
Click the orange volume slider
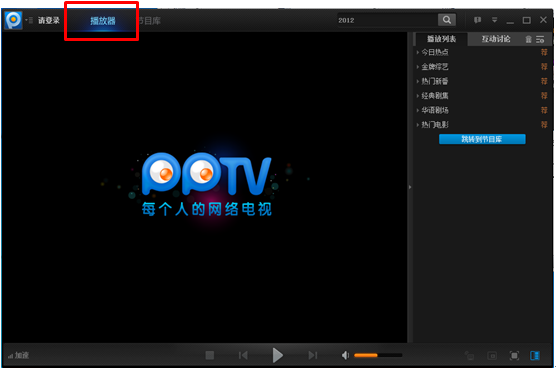click(378, 355)
